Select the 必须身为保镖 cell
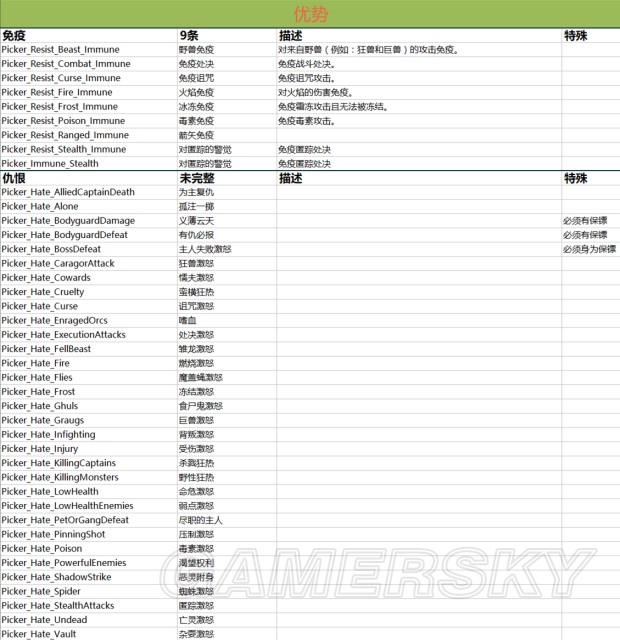Image resolution: width=620 pixels, height=640 pixels. click(x=589, y=250)
